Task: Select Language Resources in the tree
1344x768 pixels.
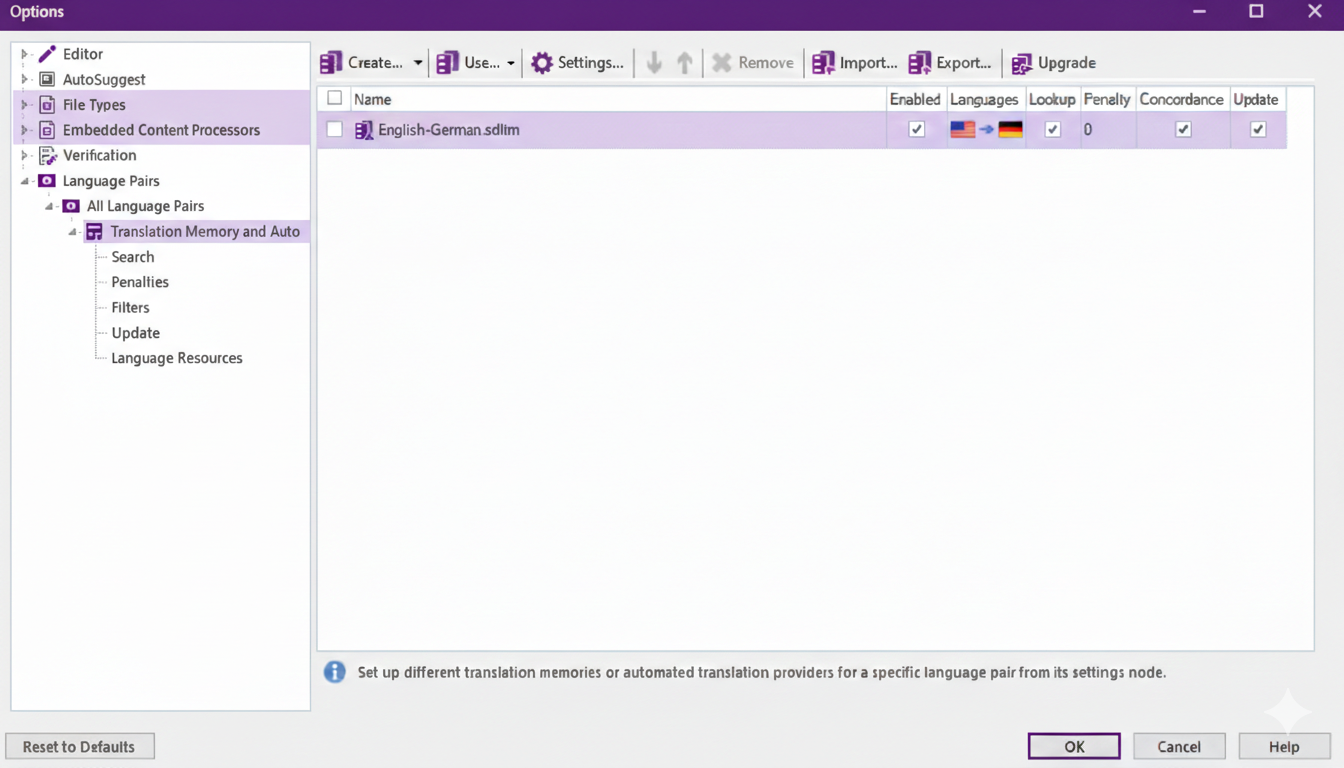Action: point(177,358)
